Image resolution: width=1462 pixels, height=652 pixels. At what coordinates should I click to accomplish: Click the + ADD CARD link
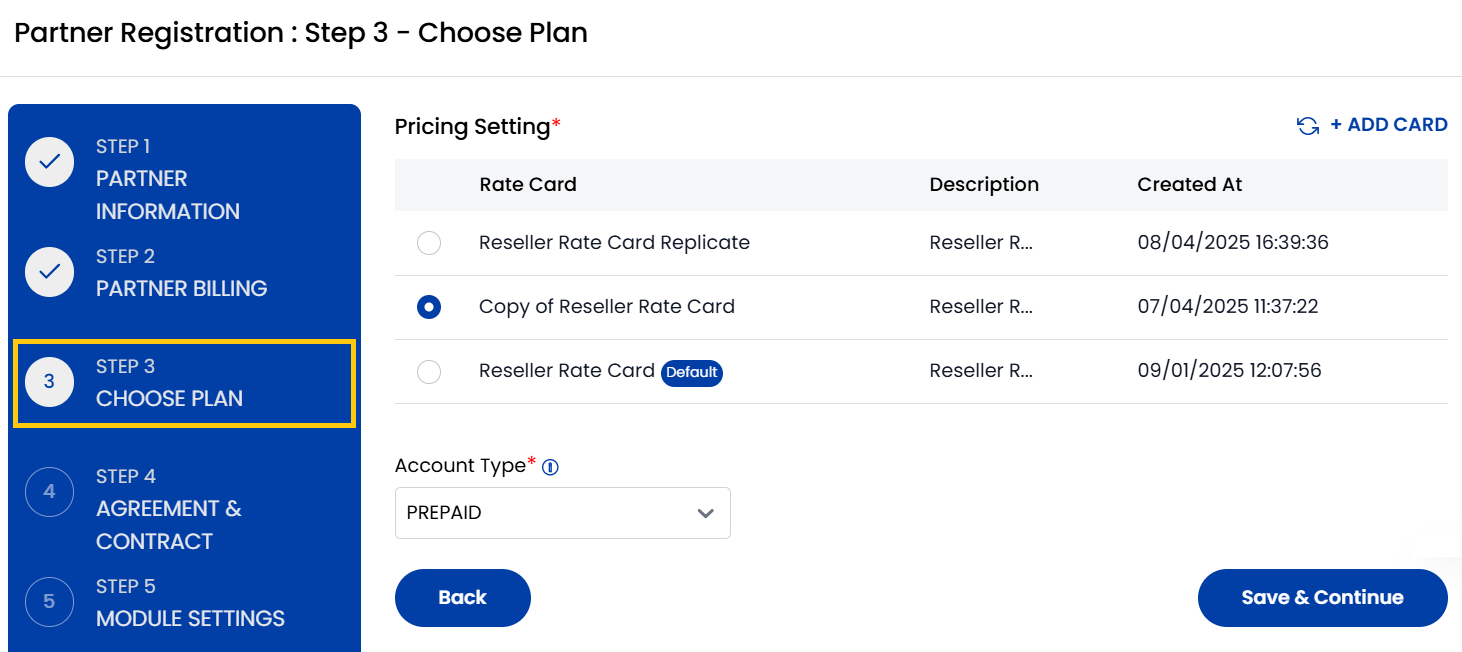[1388, 125]
